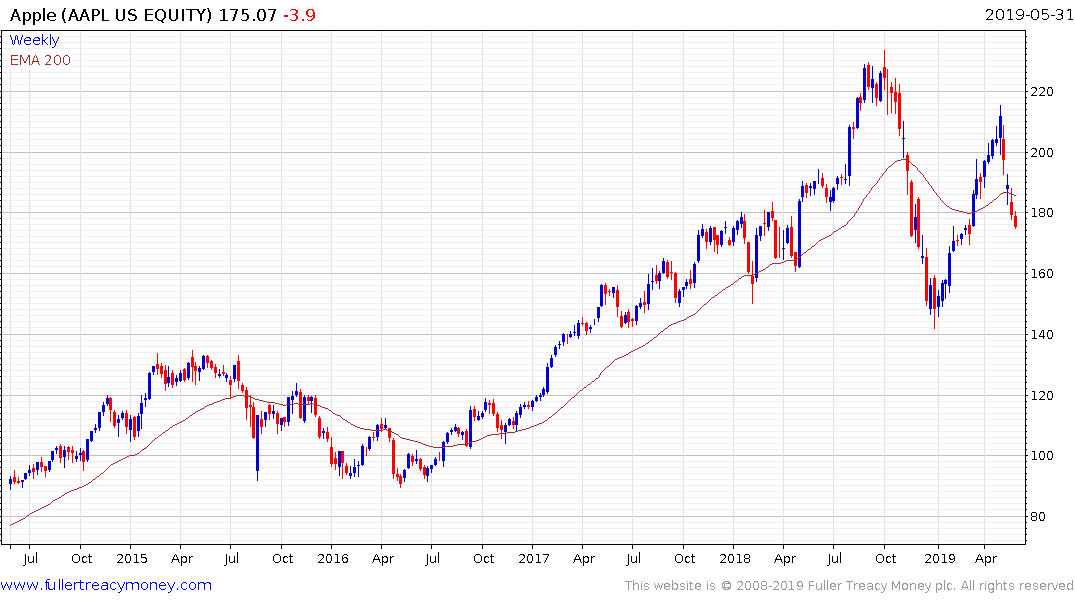Screen dimensions: 1075x600
Task: Click the 100 price axis label
Action: pos(1042,456)
